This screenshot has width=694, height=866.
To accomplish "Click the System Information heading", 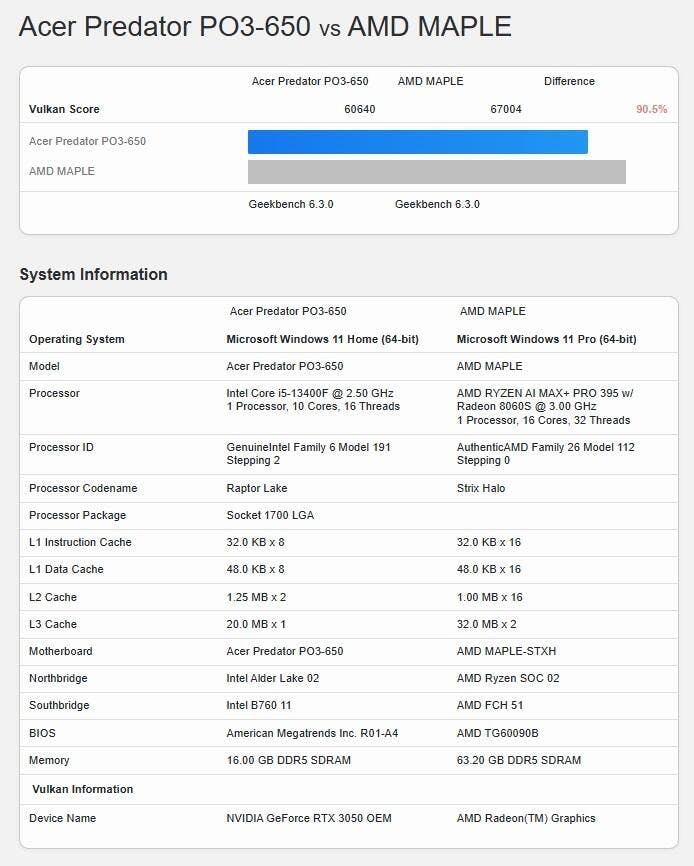I will click(x=93, y=274).
